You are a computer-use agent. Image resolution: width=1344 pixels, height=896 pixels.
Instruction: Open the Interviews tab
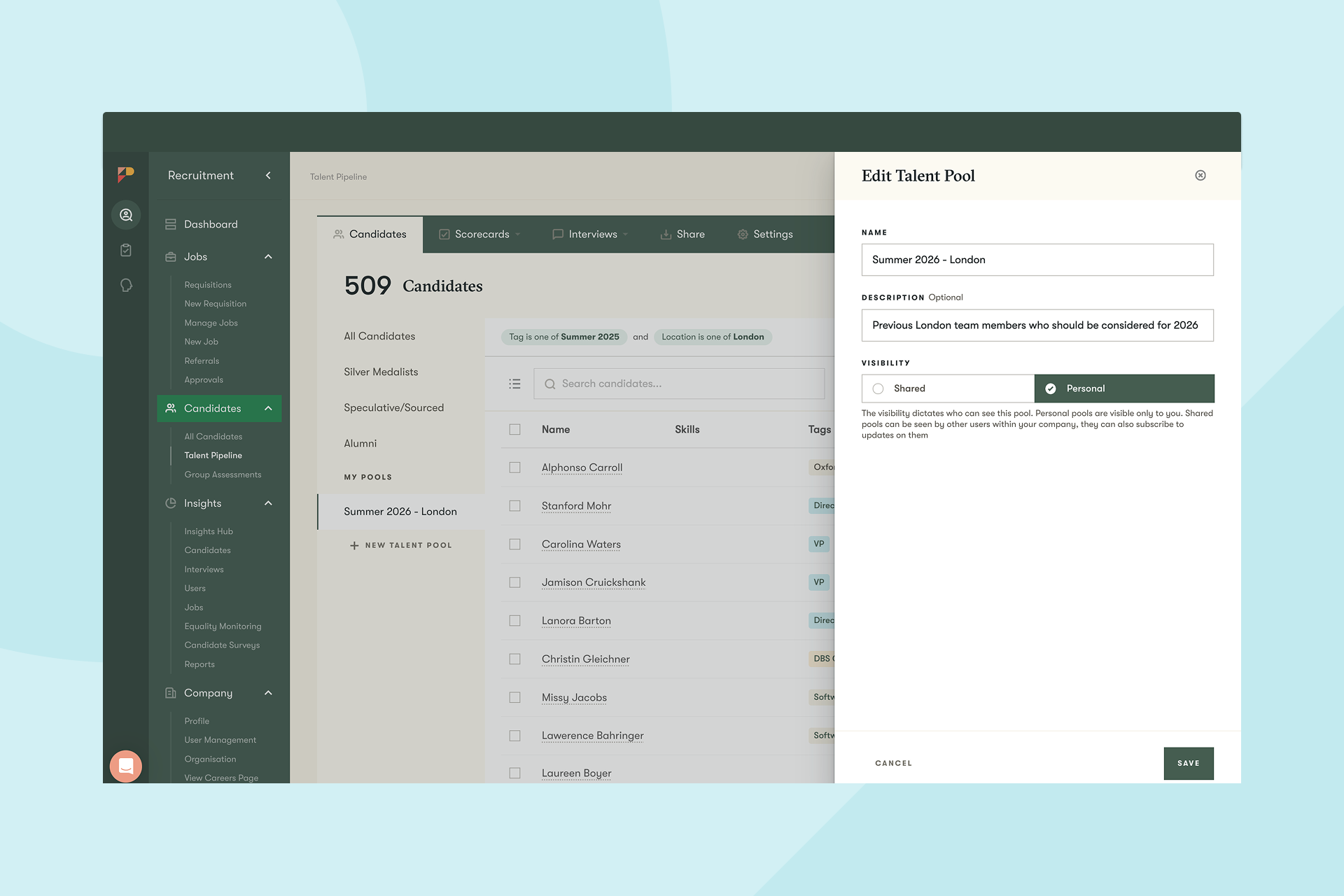pyautogui.click(x=591, y=234)
